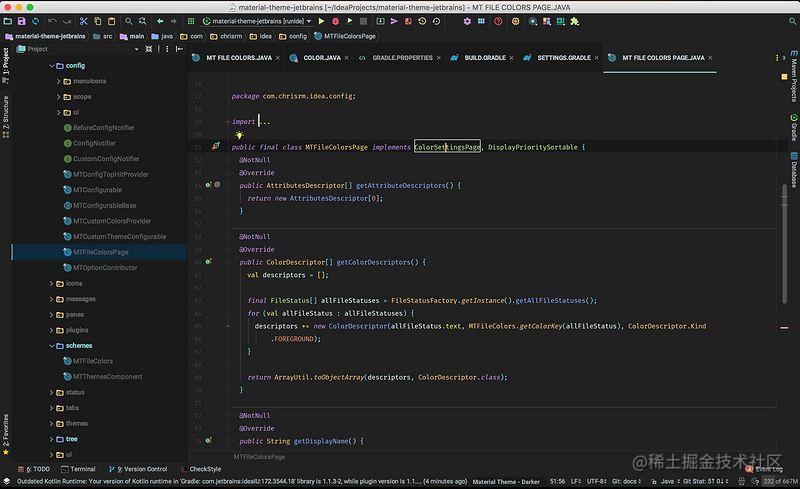
Task: Click the gutter override marker beside getColorDescriptors
Action: click(208, 261)
